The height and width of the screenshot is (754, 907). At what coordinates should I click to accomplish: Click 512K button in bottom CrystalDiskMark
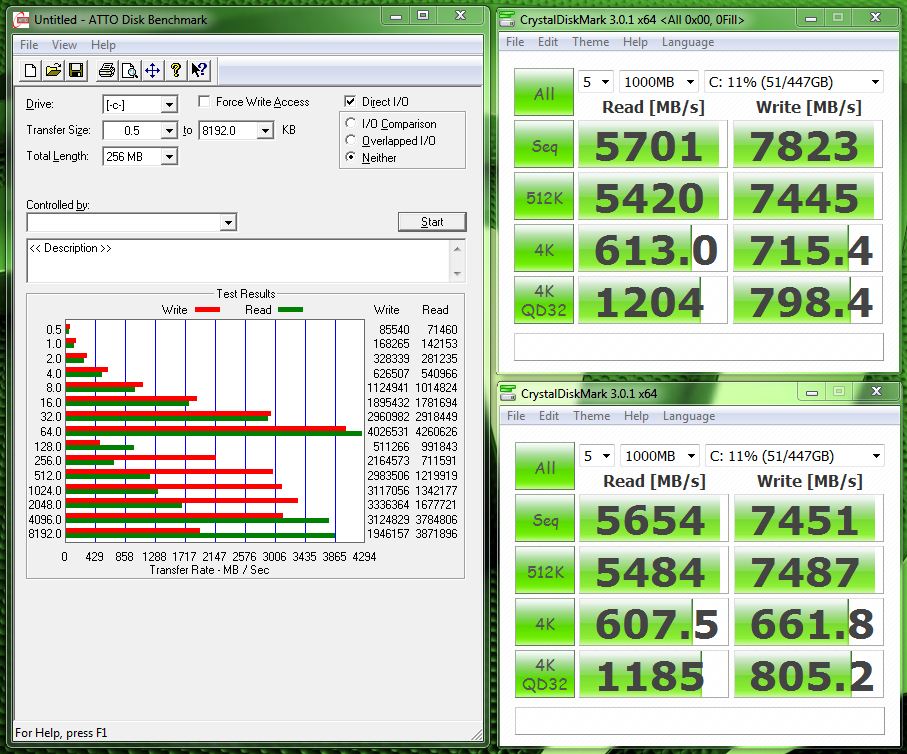(545, 570)
